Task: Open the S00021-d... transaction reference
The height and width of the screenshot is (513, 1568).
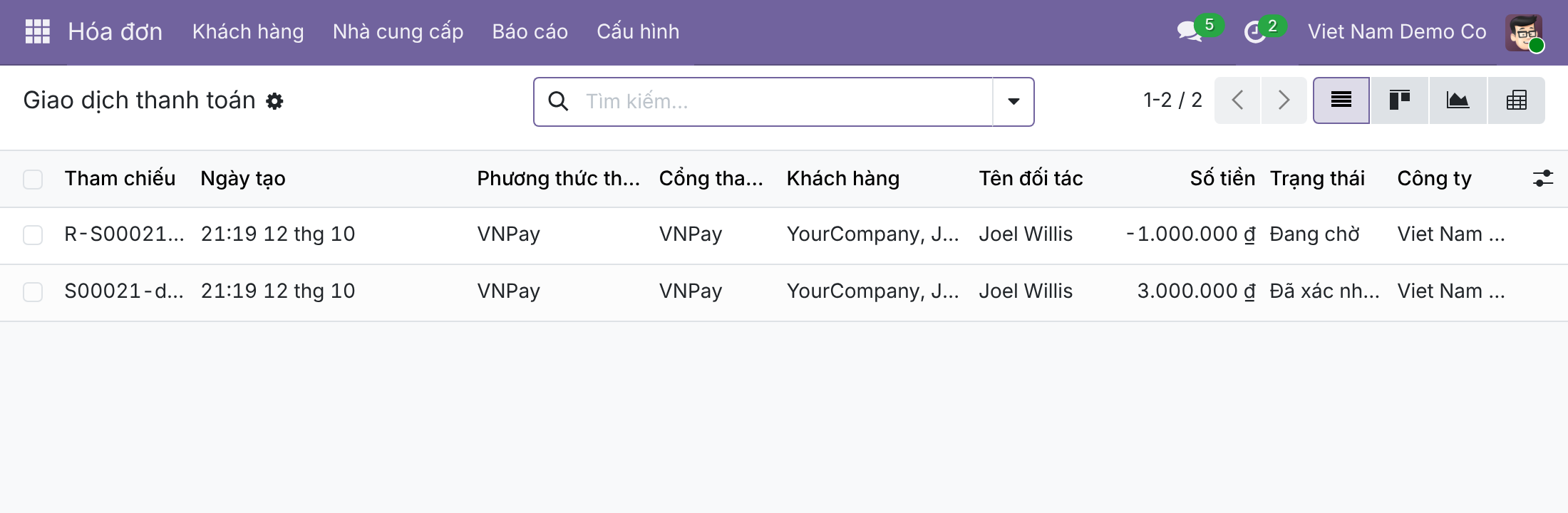Action: (x=124, y=291)
